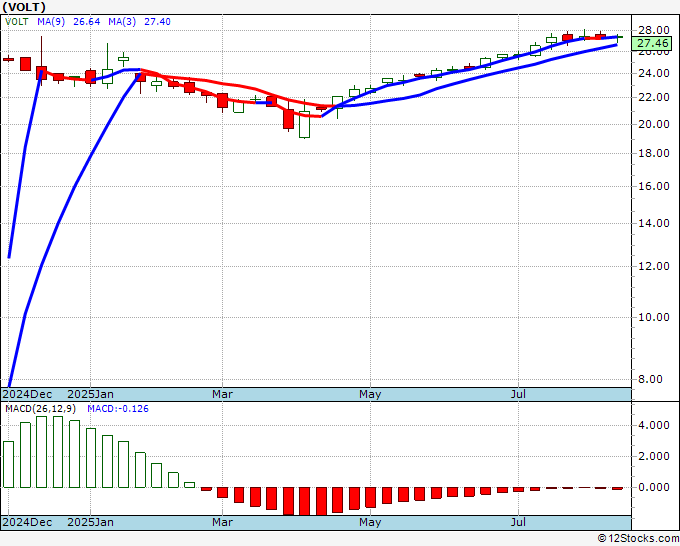
Task: Click the 2.000 MACD axis label
Action: [x=654, y=456]
